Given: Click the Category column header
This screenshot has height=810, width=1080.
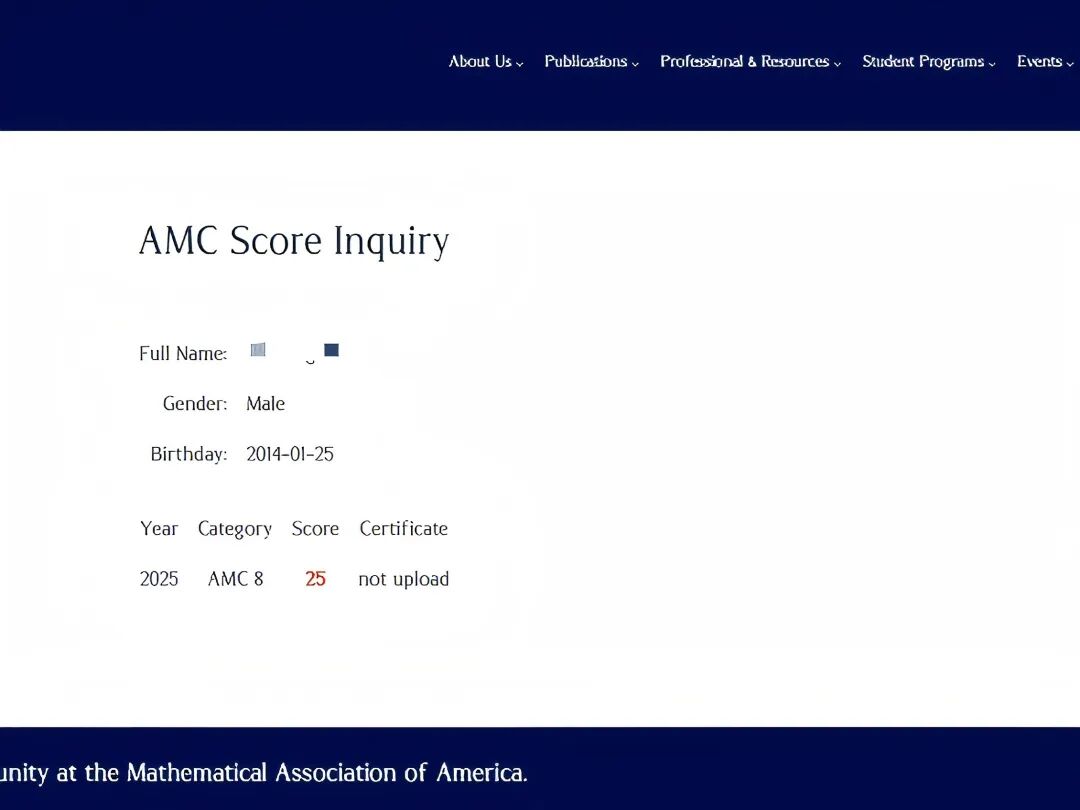Looking at the screenshot, I should [235, 529].
